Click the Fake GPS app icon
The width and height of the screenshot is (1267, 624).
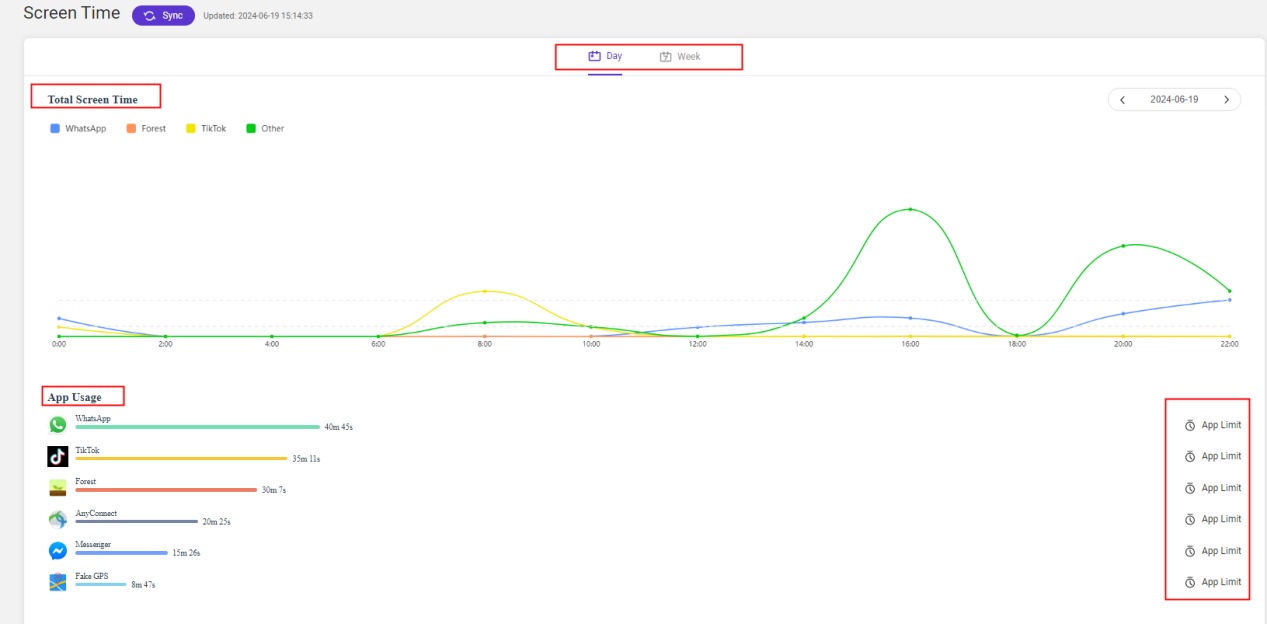tap(57, 582)
